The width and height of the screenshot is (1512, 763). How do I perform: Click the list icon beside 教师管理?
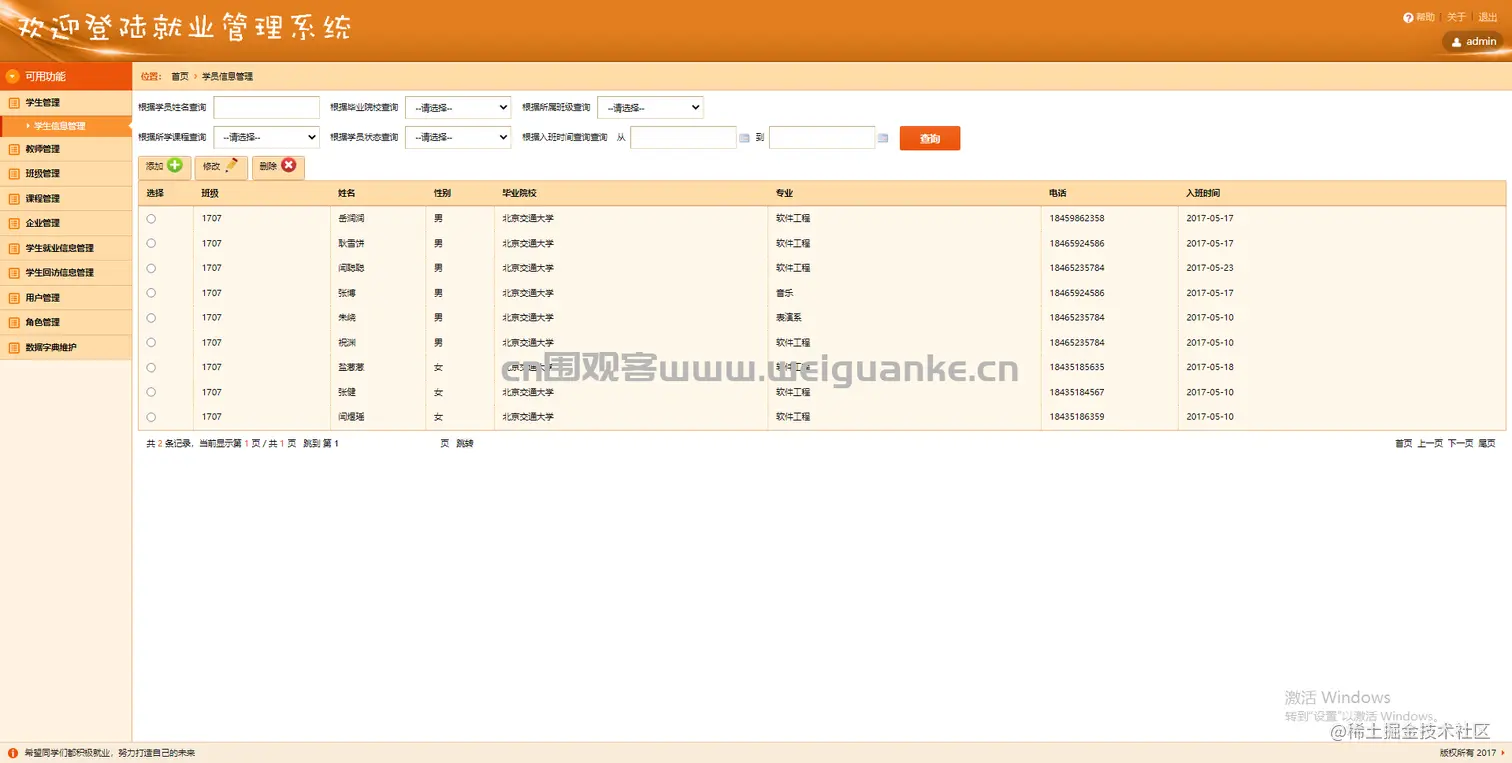(x=14, y=149)
